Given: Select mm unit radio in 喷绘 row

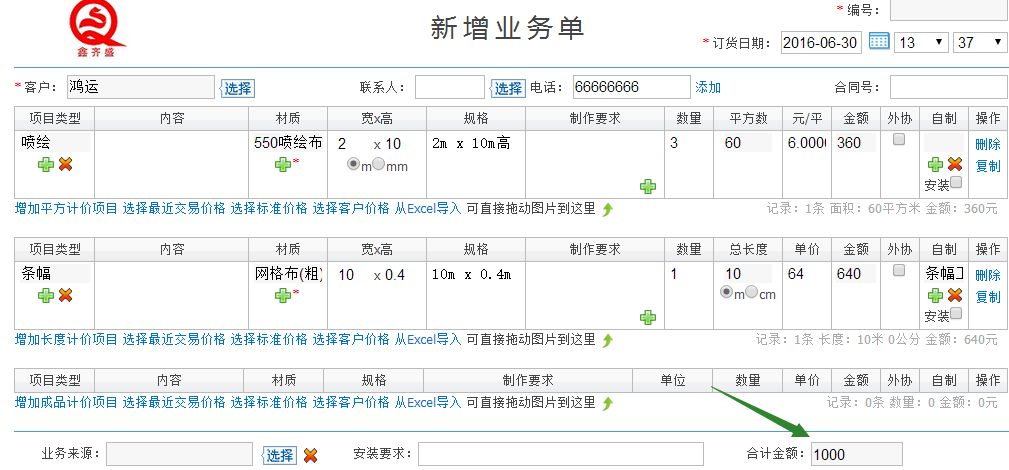Looking at the screenshot, I should tap(378, 165).
